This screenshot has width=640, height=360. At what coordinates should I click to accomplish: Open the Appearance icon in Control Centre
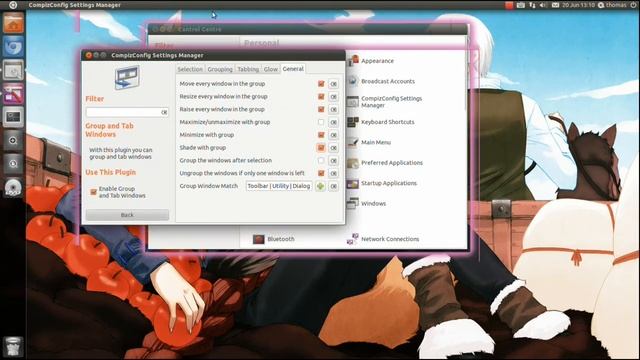(353, 60)
